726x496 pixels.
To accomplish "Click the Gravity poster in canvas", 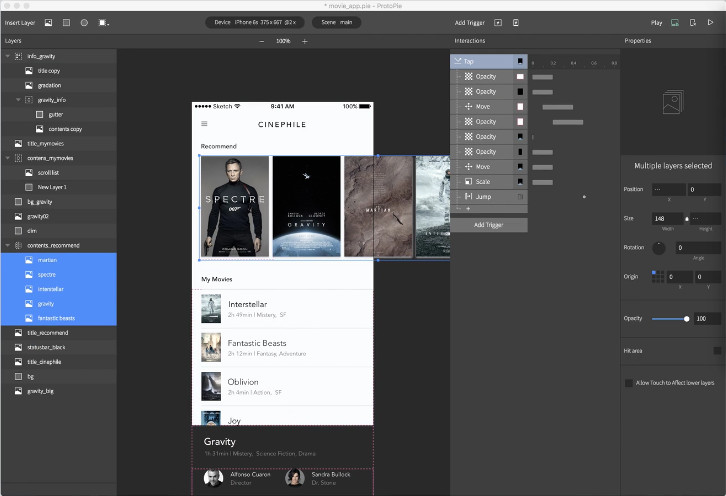I will coord(307,207).
